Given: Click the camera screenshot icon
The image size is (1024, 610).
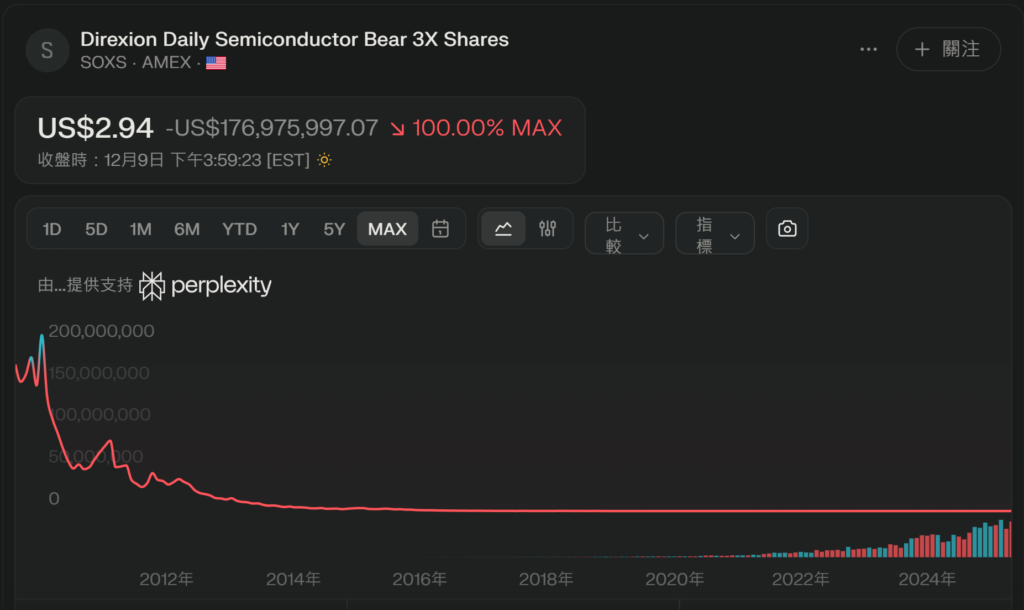Looking at the screenshot, I should click(x=787, y=229).
